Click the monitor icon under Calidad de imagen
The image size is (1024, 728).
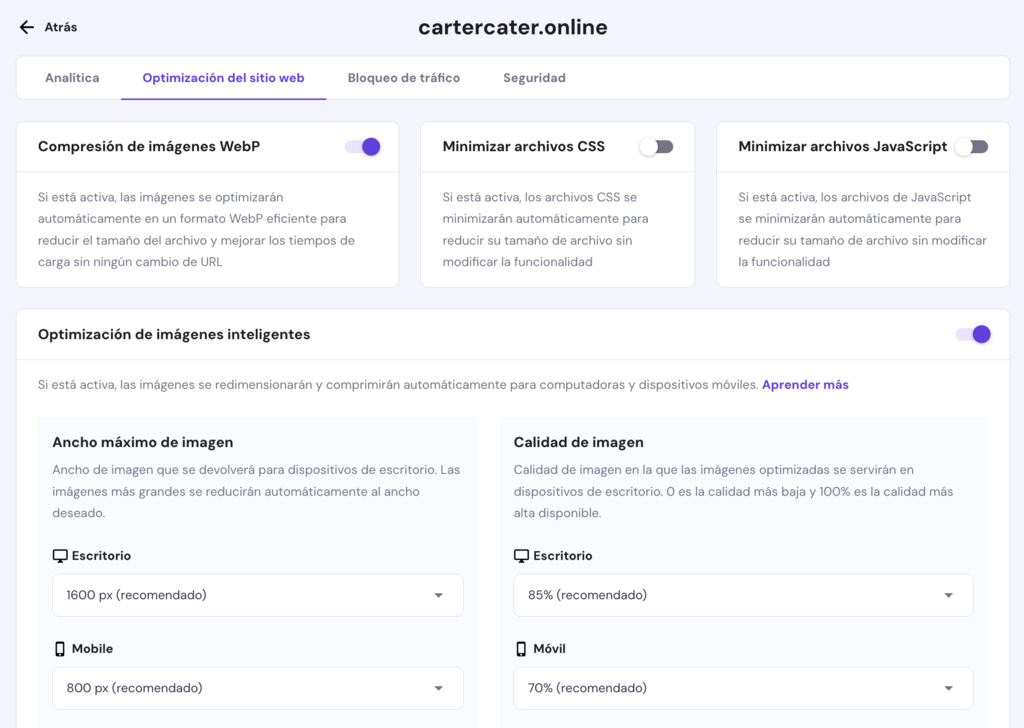521,556
